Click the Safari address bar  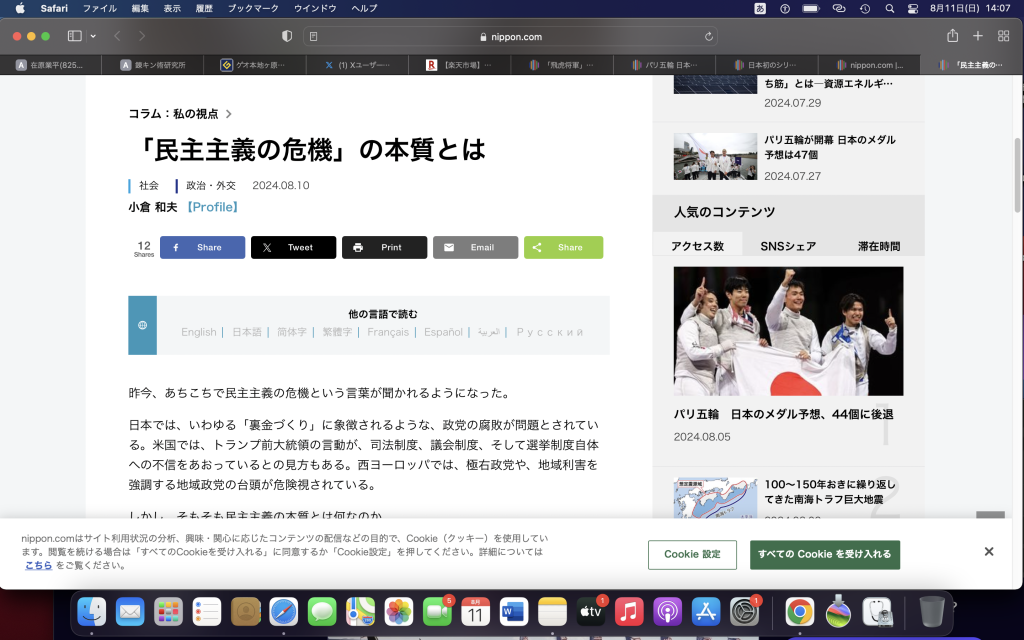512,36
